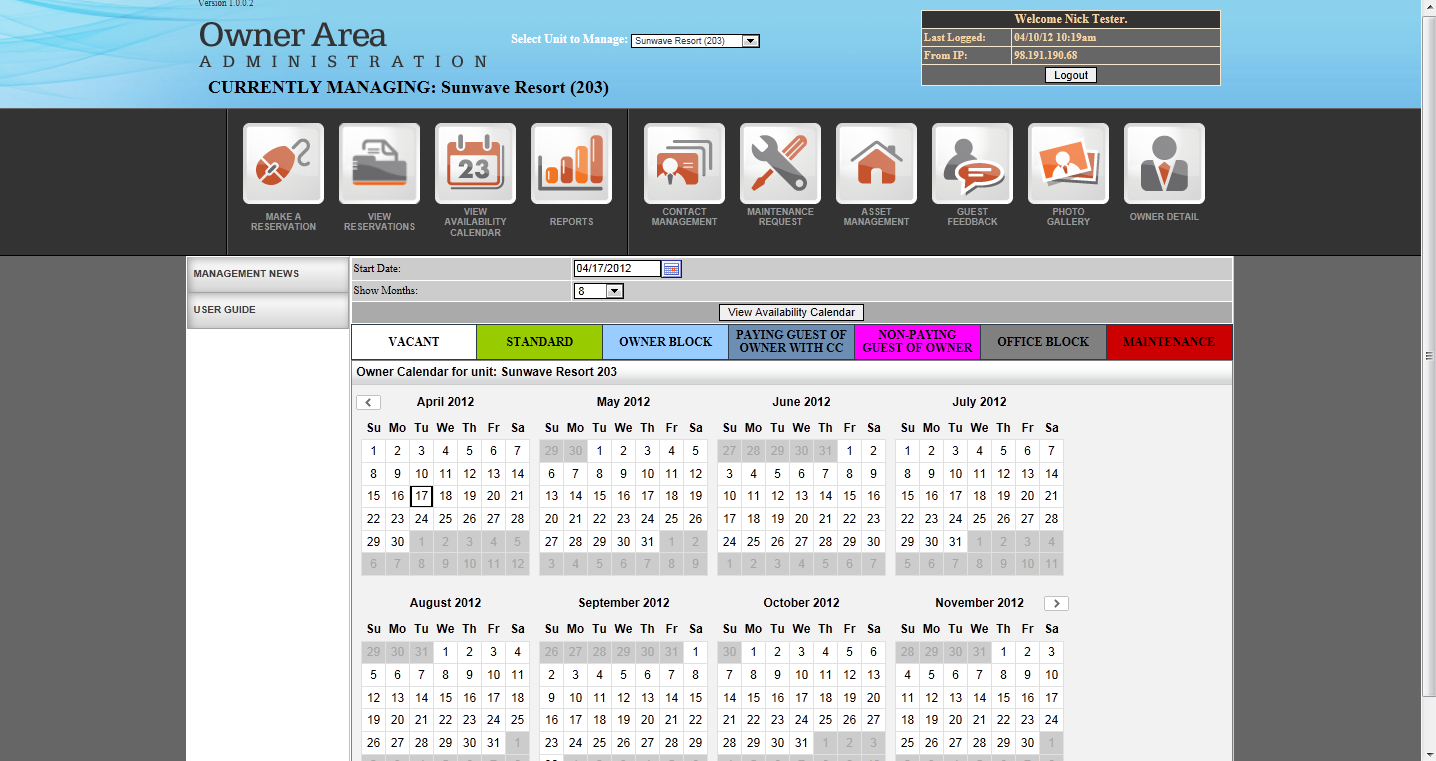Open the Guest Feedback icon
The image size is (1436, 761).
pos(972,163)
